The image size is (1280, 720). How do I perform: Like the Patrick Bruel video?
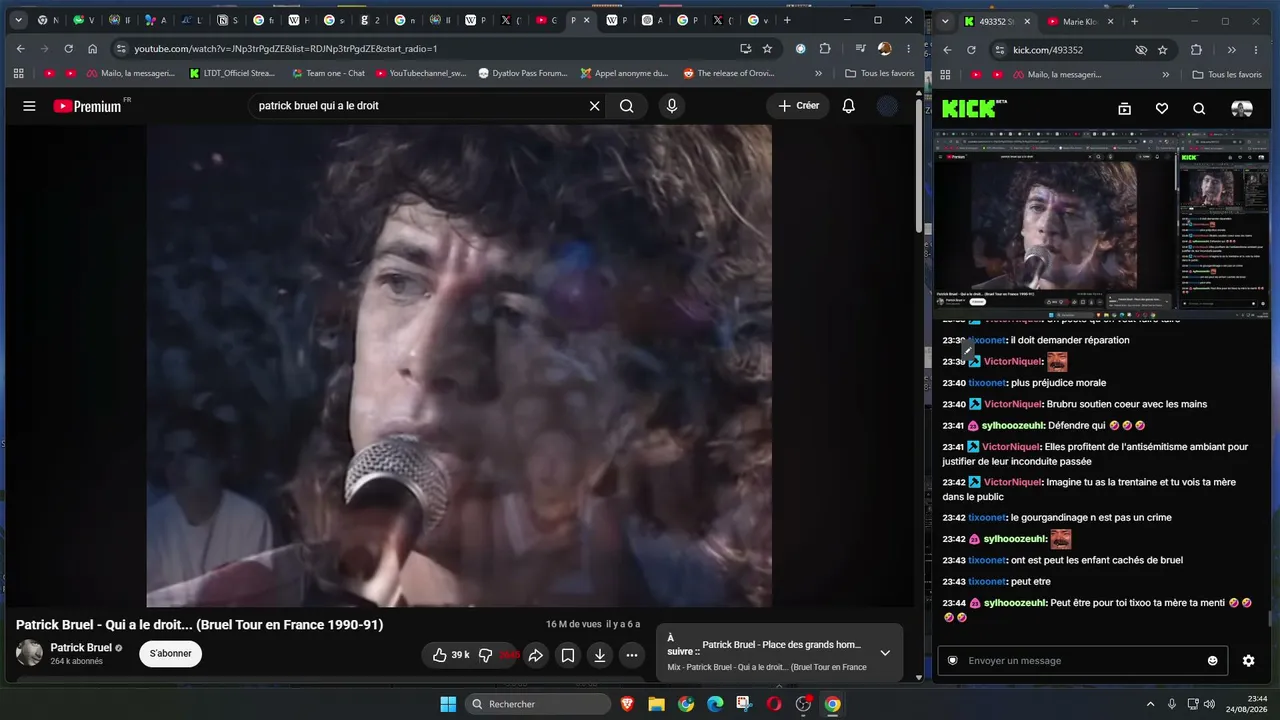tap(450, 655)
